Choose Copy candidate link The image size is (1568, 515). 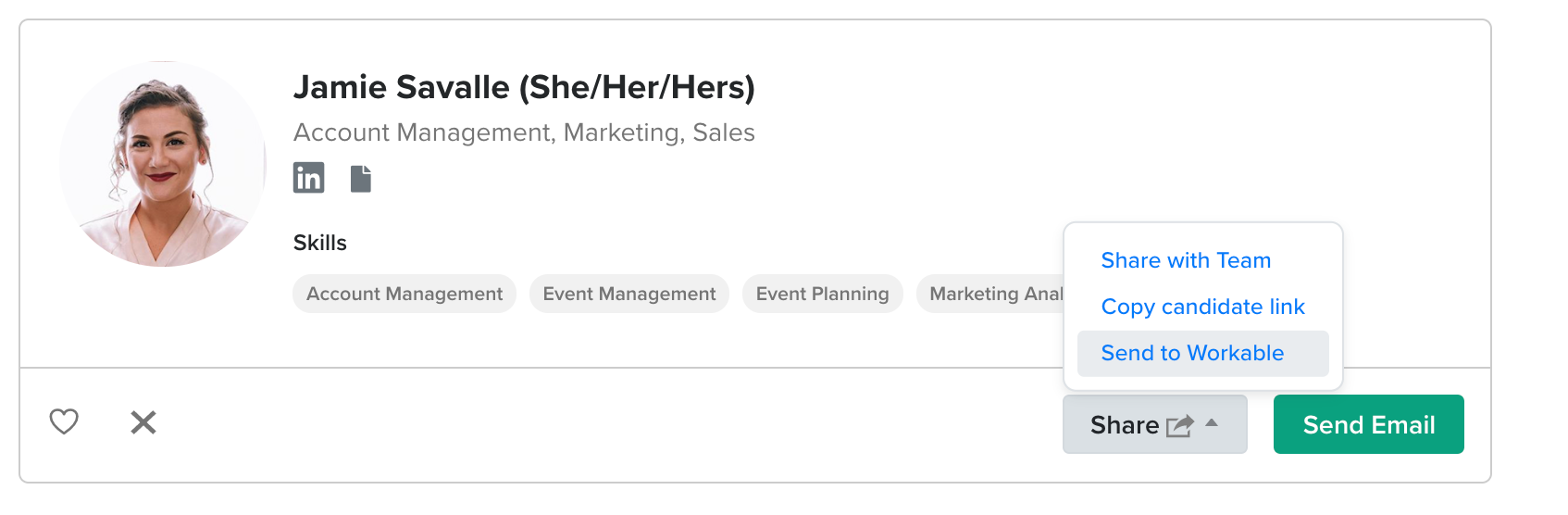[1202, 307]
